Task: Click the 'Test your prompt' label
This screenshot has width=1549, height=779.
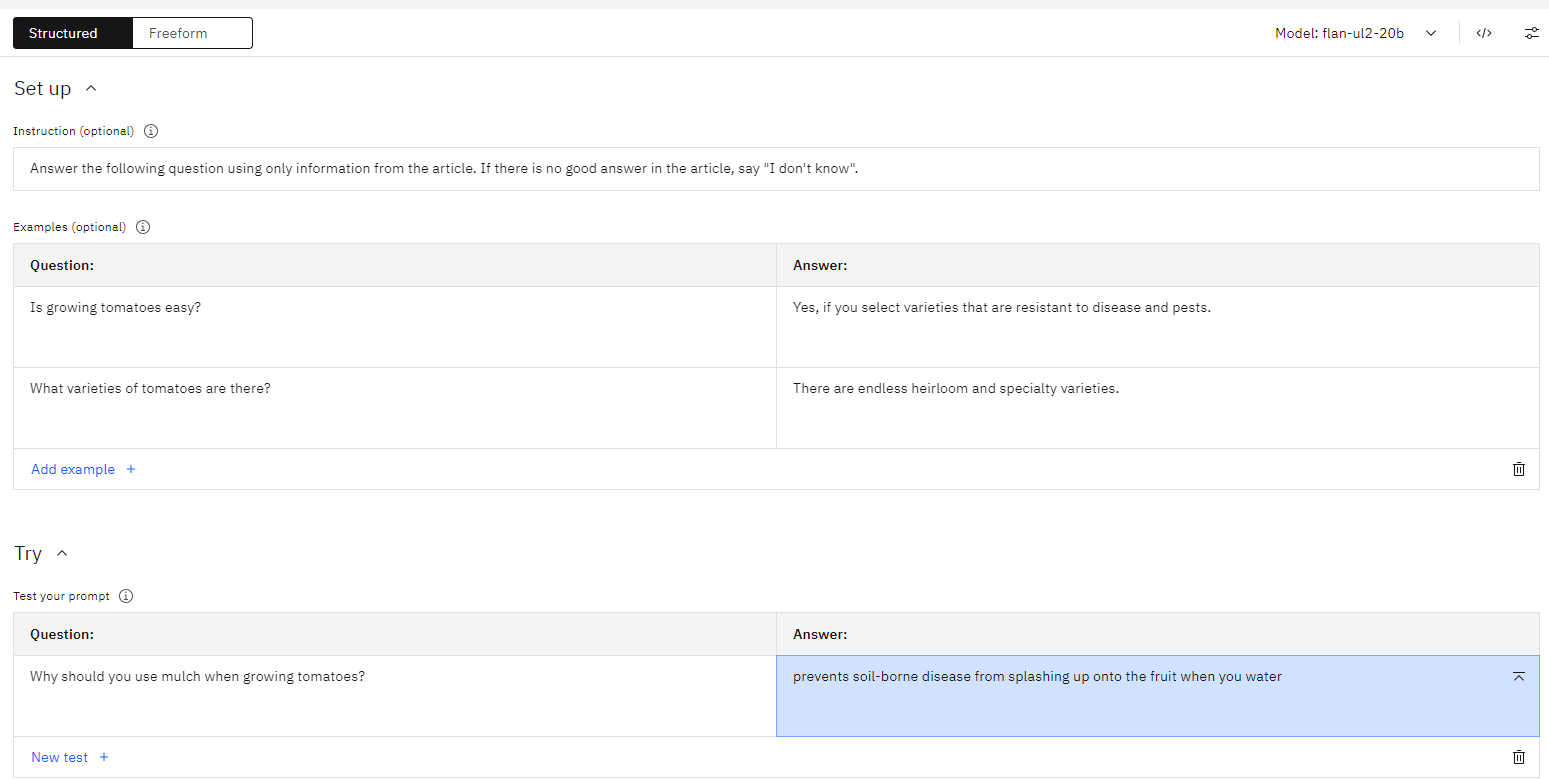Action: point(62,596)
